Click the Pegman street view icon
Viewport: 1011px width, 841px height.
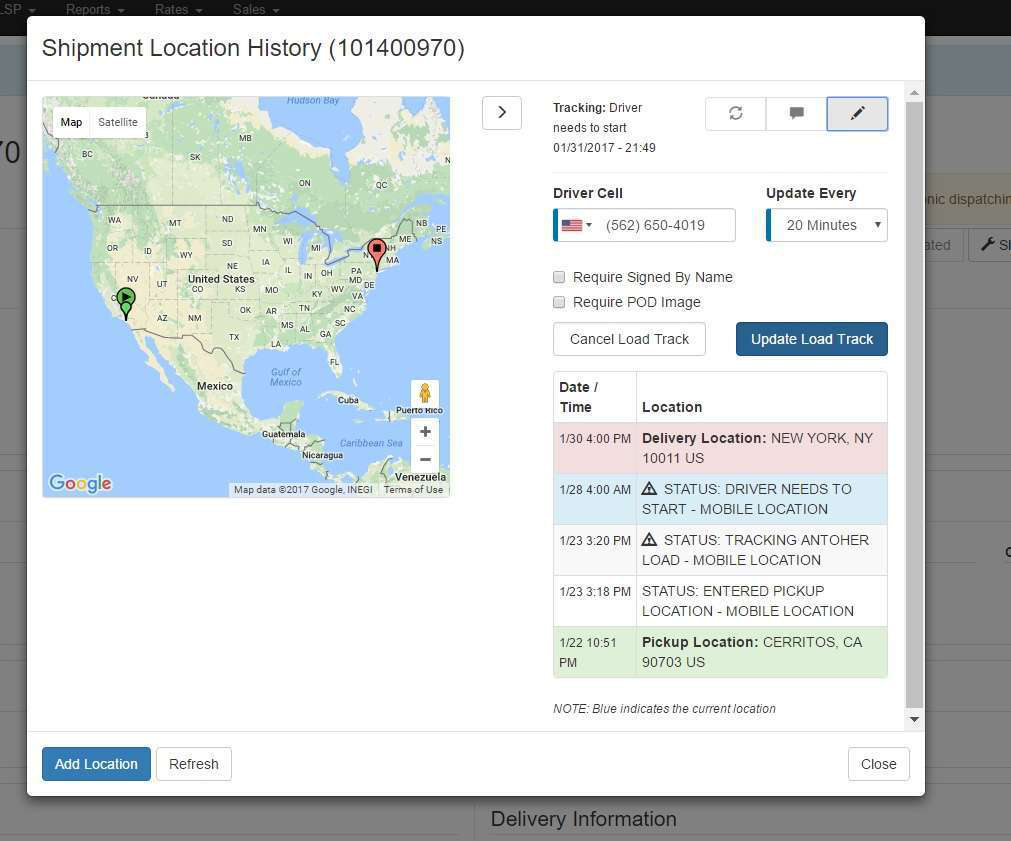425,393
